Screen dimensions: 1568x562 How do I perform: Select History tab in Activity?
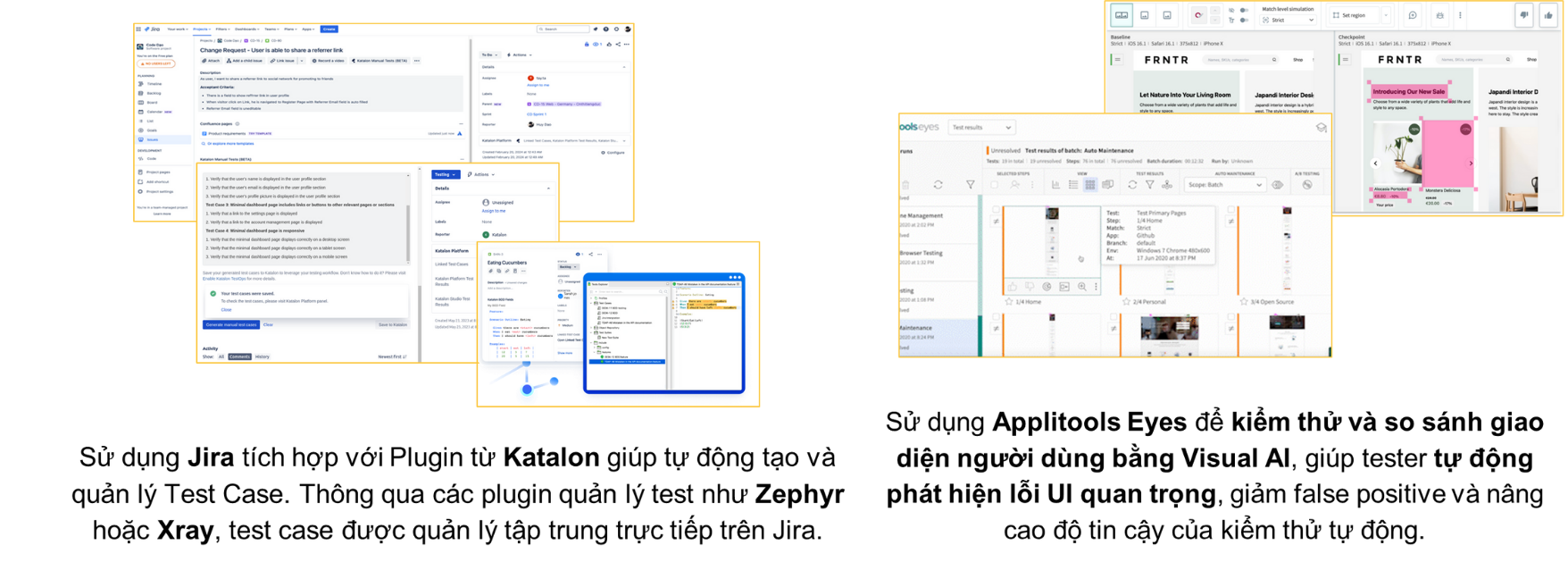pos(263,356)
